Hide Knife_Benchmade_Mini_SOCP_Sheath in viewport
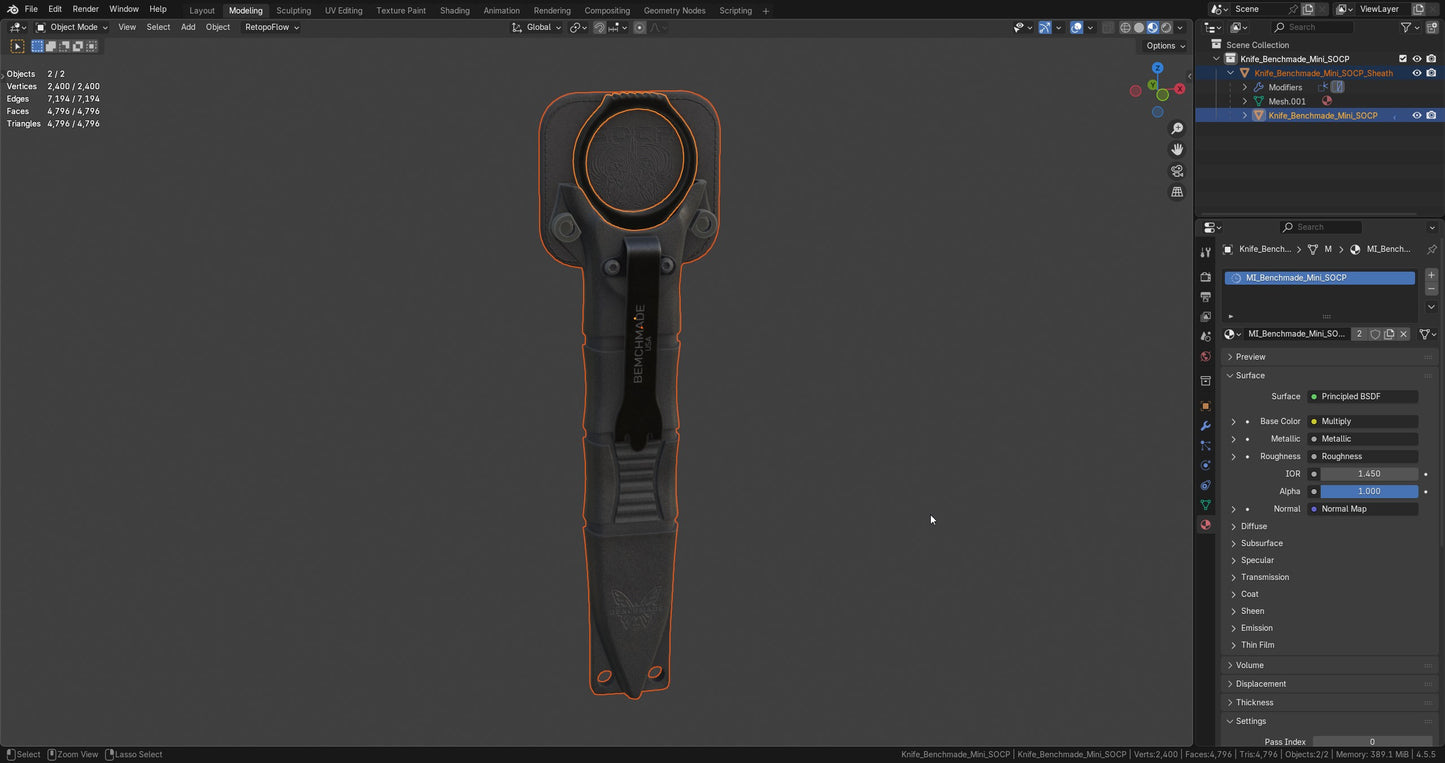This screenshot has width=1445, height=763. coord(1416,73)
